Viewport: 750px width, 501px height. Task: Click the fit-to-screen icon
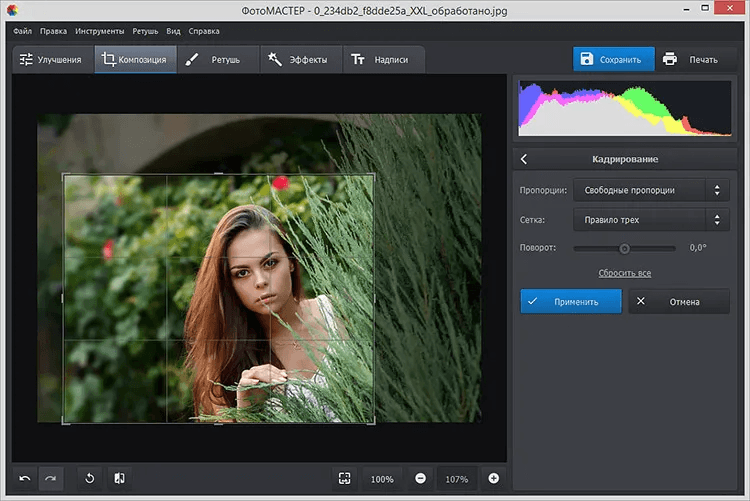tap(344, 478)
